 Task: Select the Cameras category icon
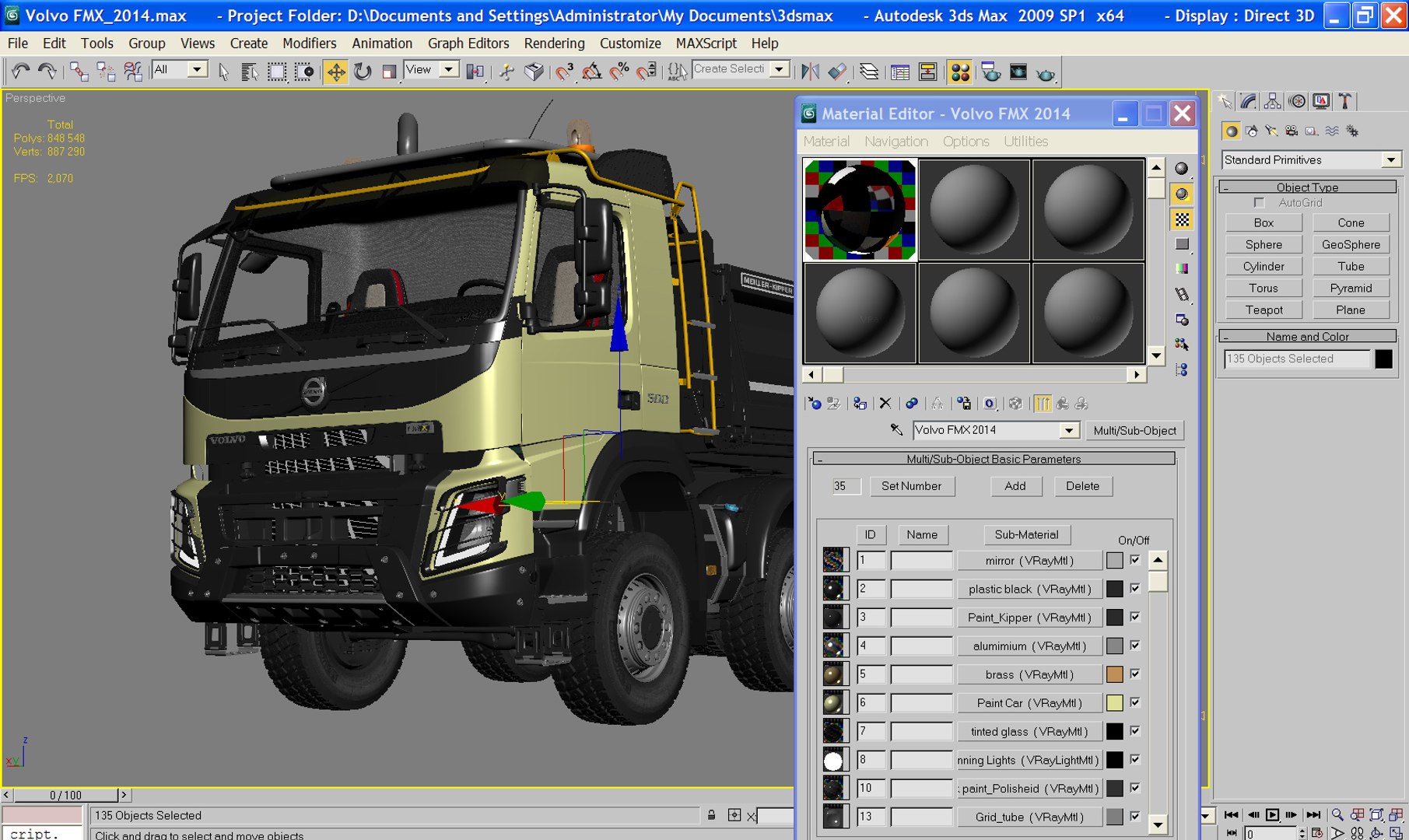click(x=1292, y=131)
